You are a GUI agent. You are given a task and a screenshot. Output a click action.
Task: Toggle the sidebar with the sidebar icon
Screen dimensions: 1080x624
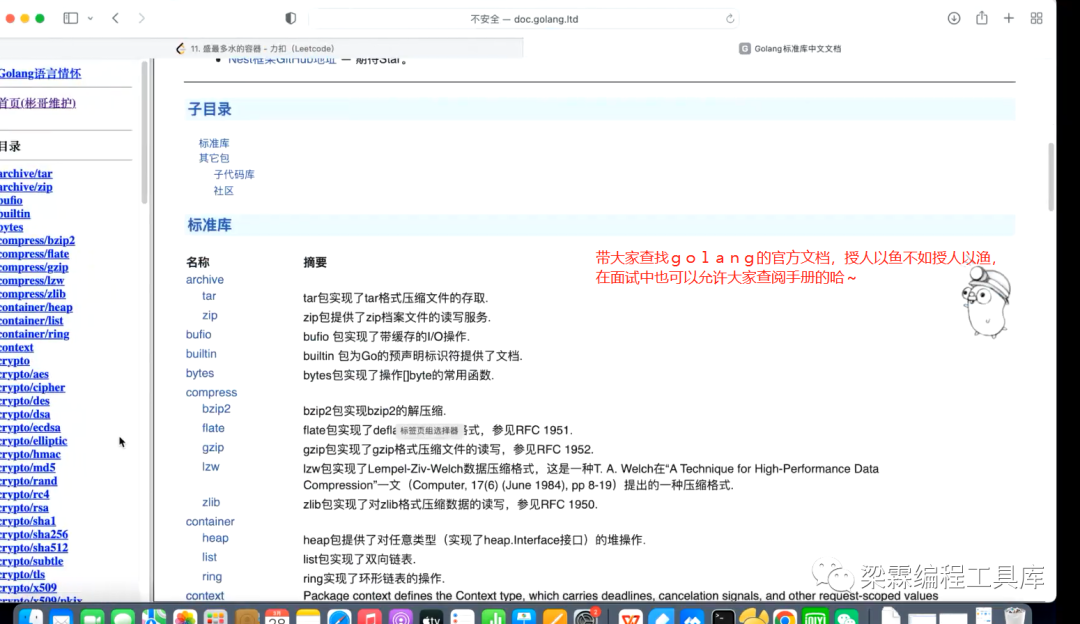[x=70, y=17]
